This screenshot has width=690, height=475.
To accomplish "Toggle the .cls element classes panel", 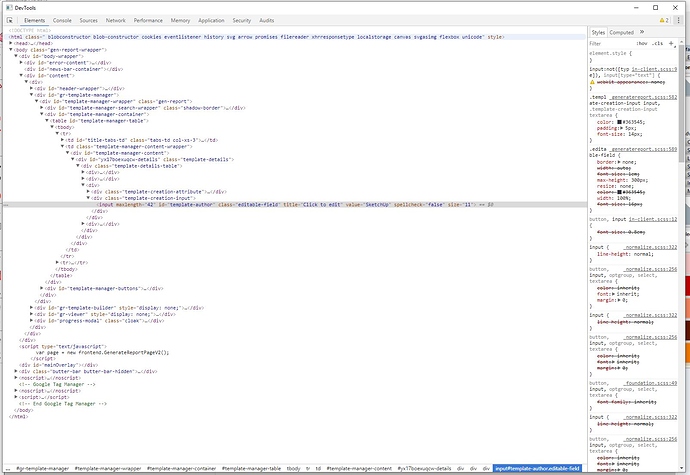I will click(x=657, y=43).
